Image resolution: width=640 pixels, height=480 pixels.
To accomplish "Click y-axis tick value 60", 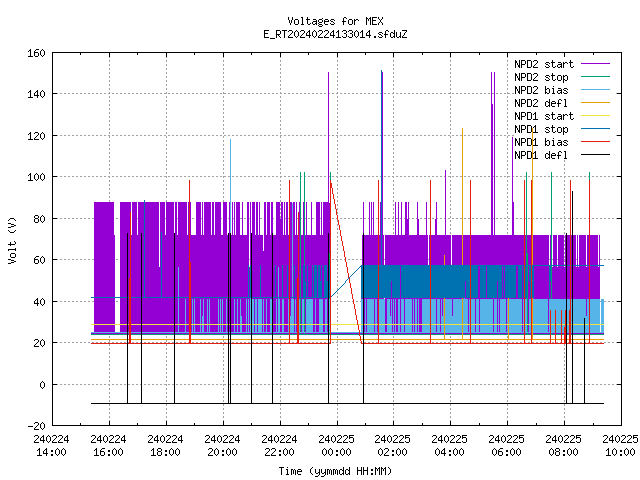I will coord(39,260).
